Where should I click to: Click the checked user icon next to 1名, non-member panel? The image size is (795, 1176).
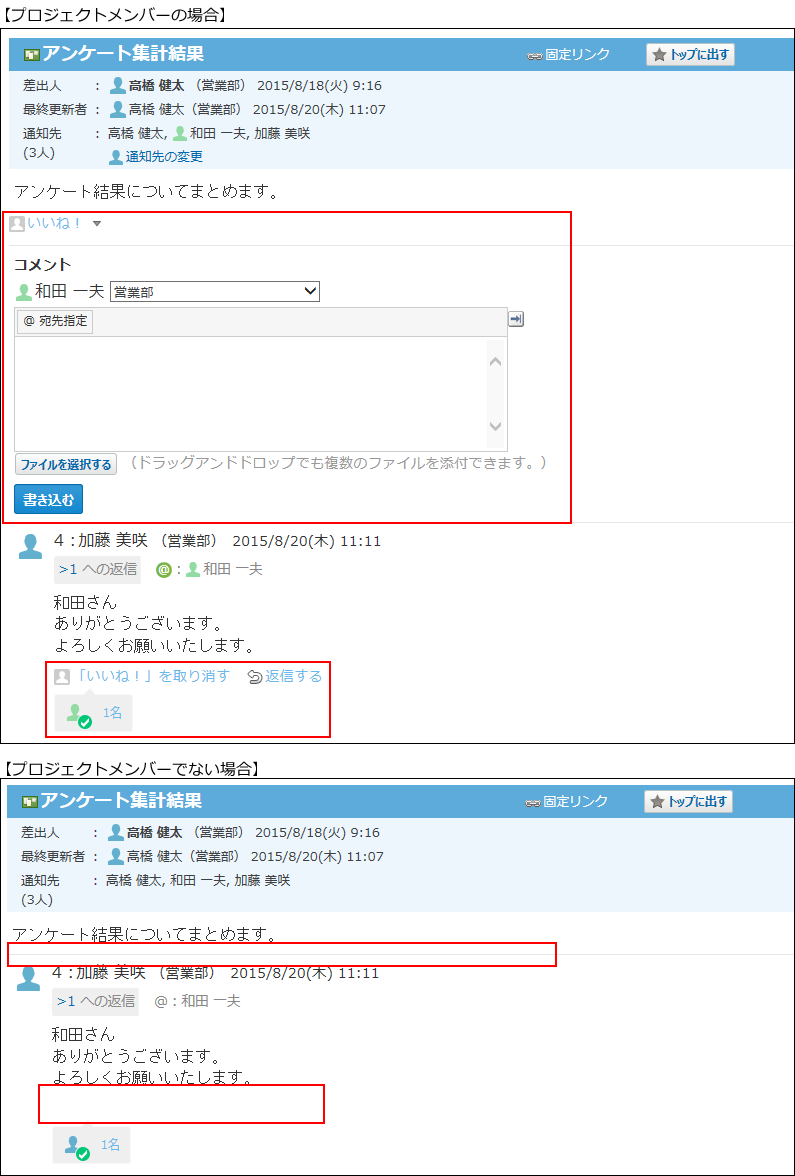pos(77,1148)
